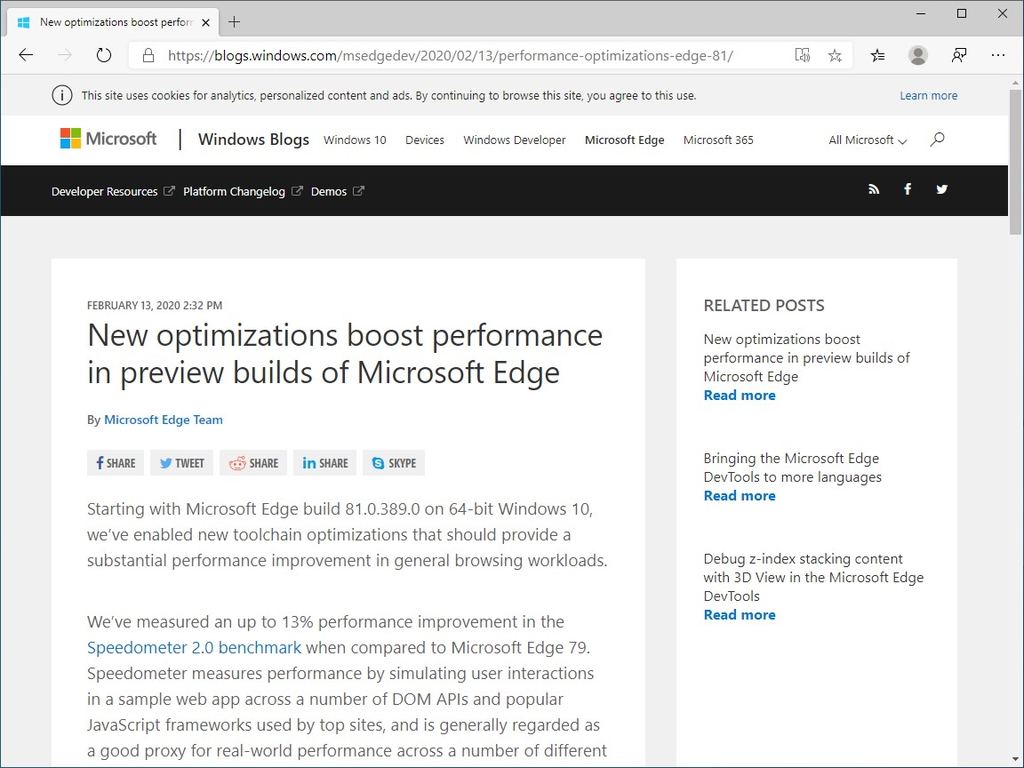
Task: Select Microsoft Edge in the blog navigation
Action: 624,140
